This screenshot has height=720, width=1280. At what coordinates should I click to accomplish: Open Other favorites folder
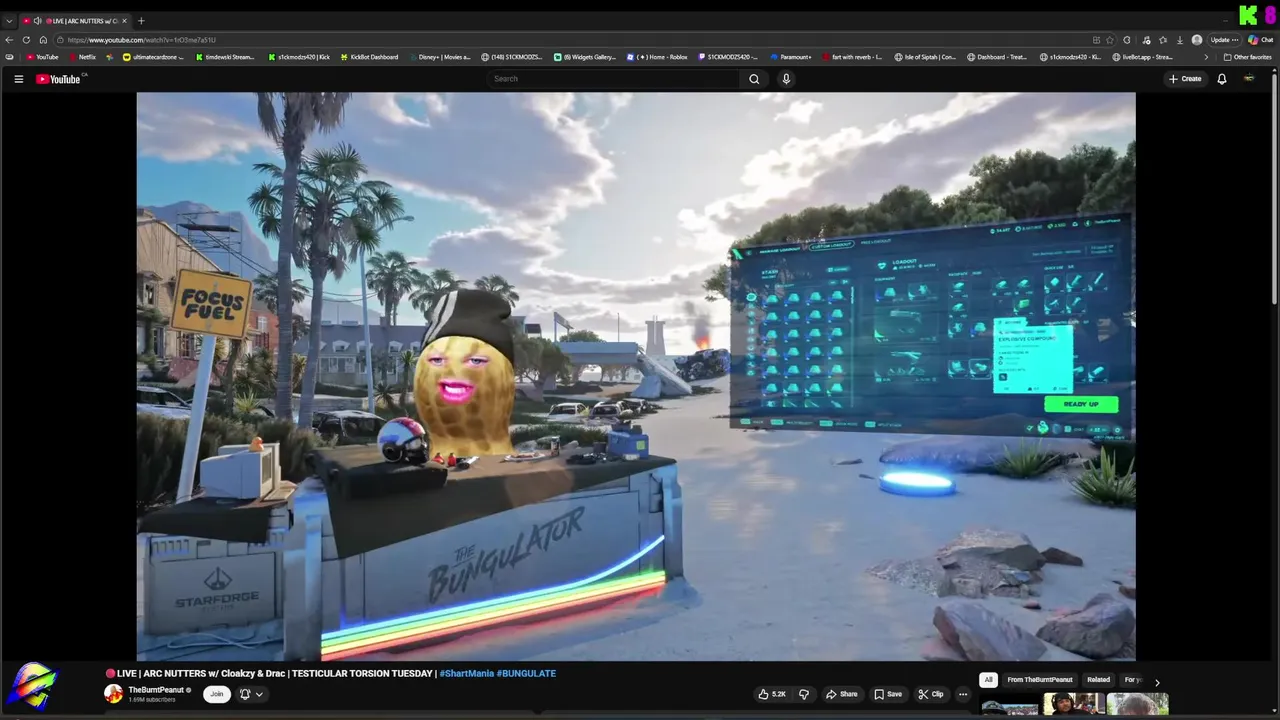tap(1247, 57)
